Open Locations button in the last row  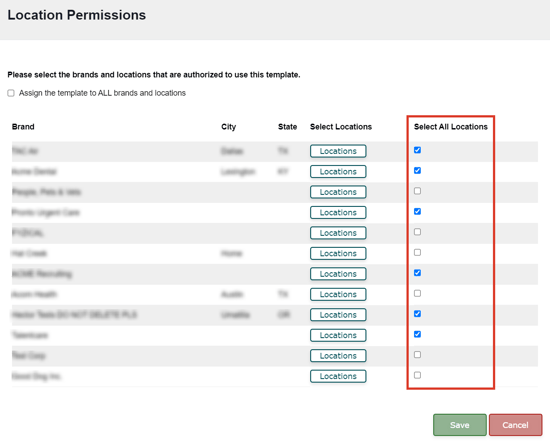[338, 376]
